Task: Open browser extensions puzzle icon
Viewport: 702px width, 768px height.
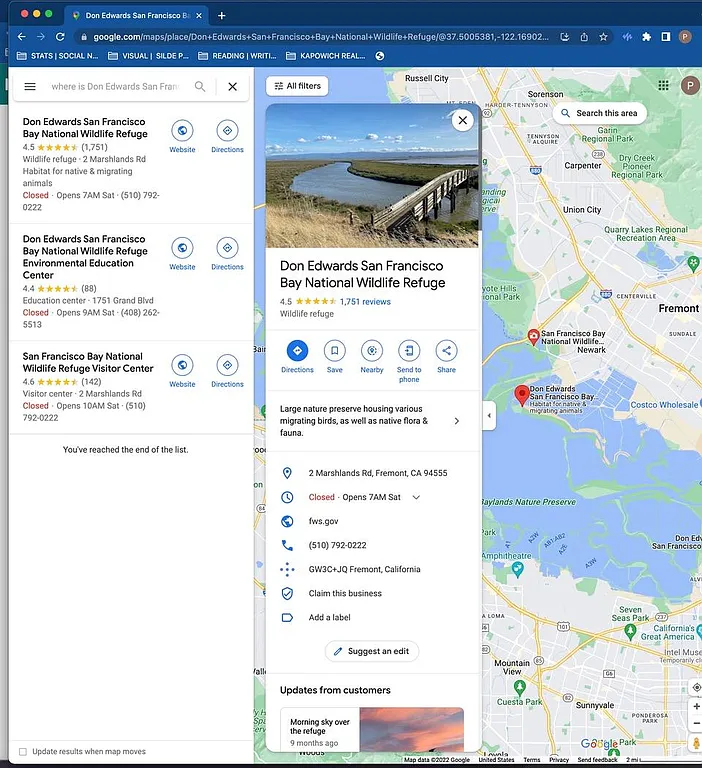Action: pos(647,37)
